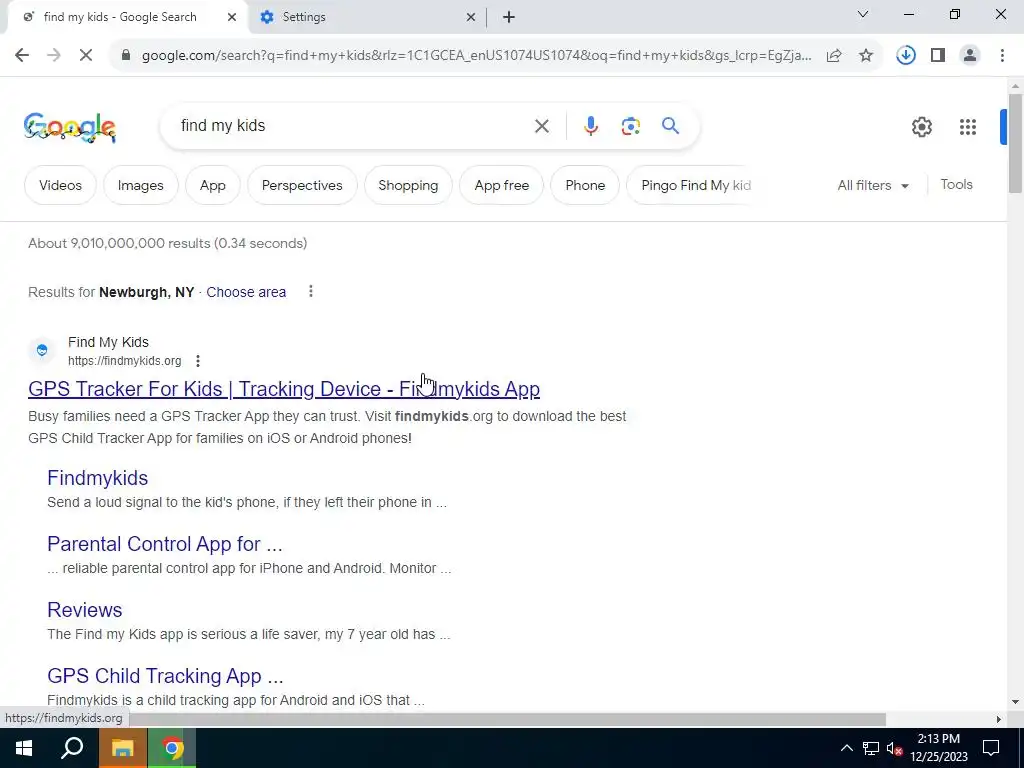Click the horizontal scrollbar right arrow
The width and height of the screenshot is (1024, 768).
tap(999, 719)
